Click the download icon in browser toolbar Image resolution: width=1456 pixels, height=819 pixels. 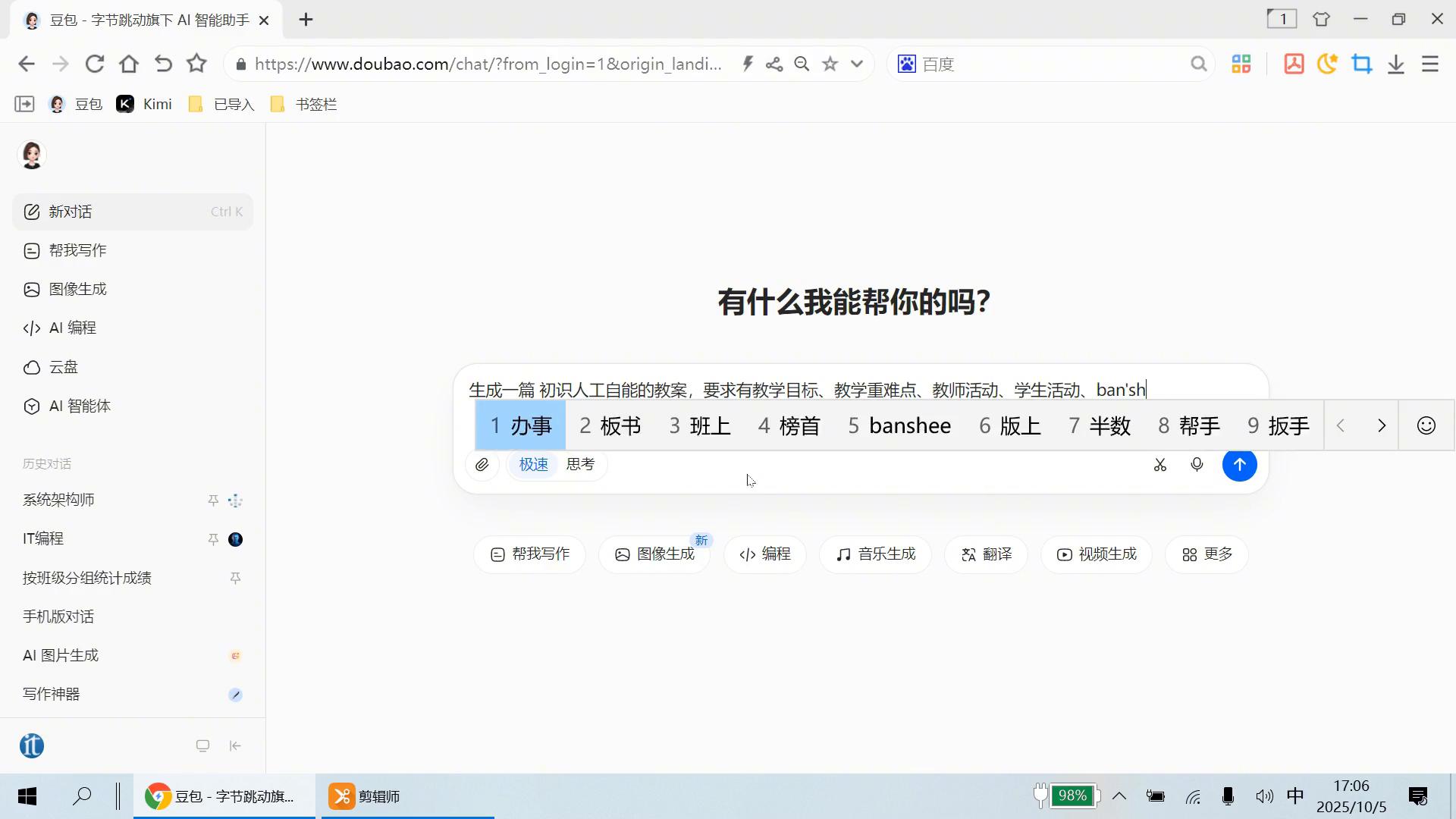pos(1395,64)
